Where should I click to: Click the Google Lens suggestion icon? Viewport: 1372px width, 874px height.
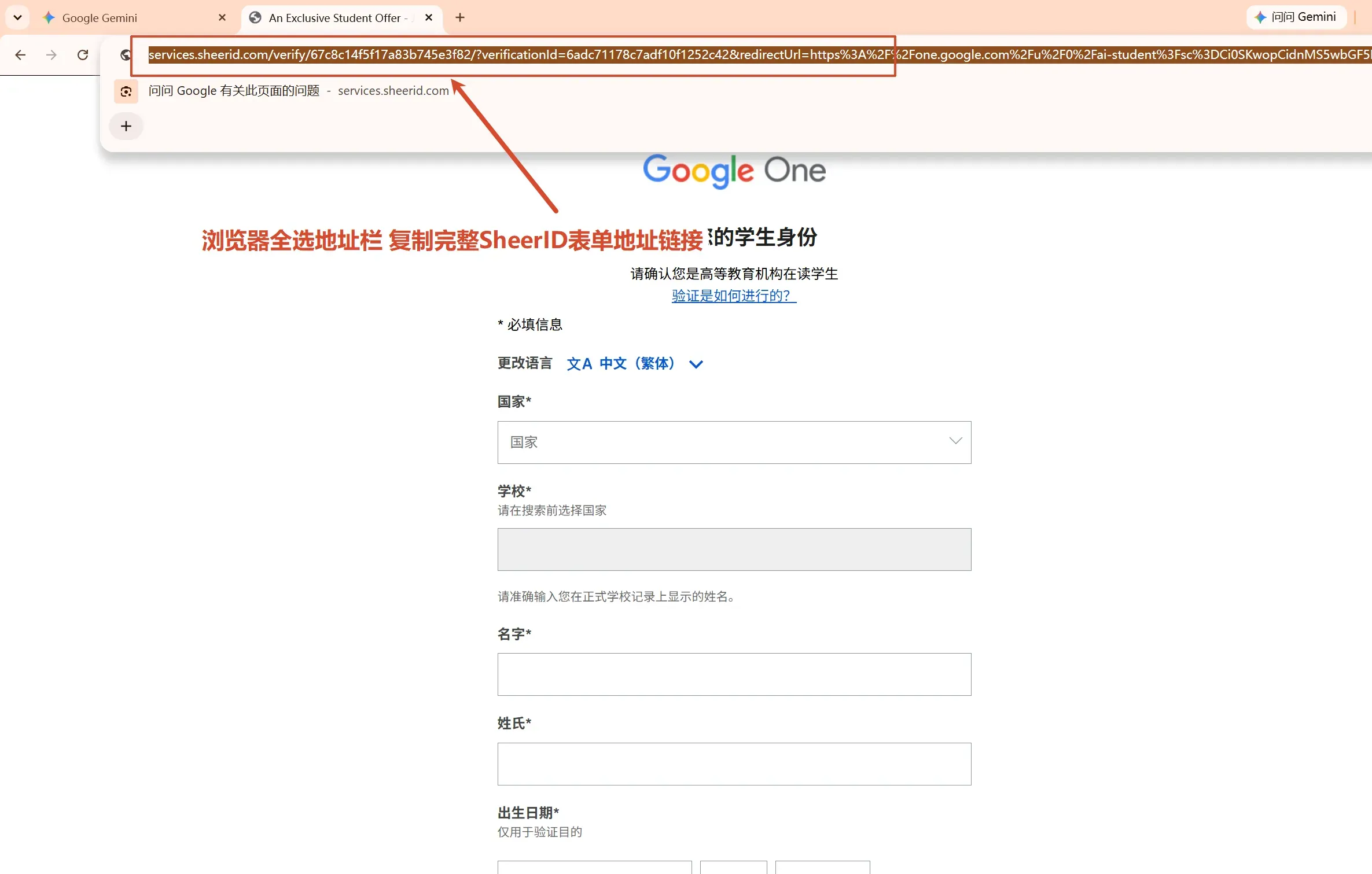pyautogui.click(x=126, y=91)
